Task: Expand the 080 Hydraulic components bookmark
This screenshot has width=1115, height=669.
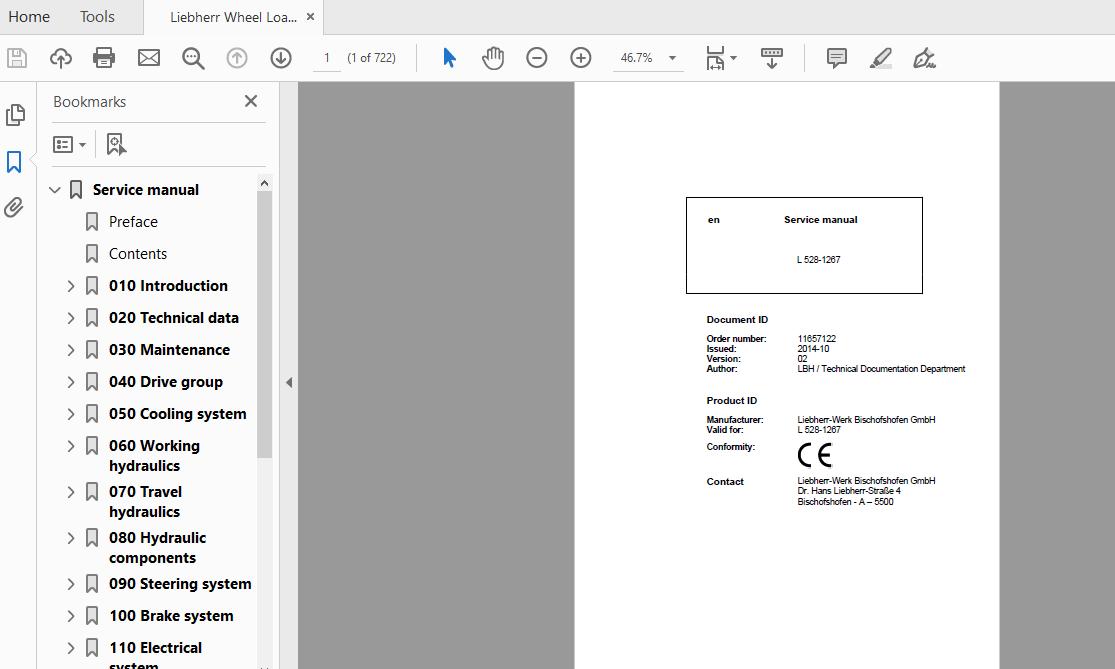Action: pyautogui.click(x=70, y=538)
